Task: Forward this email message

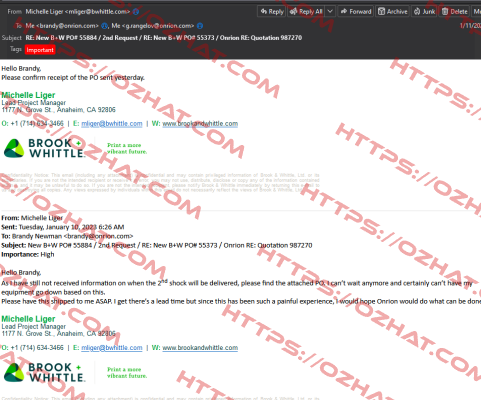Action: point(356,12)
